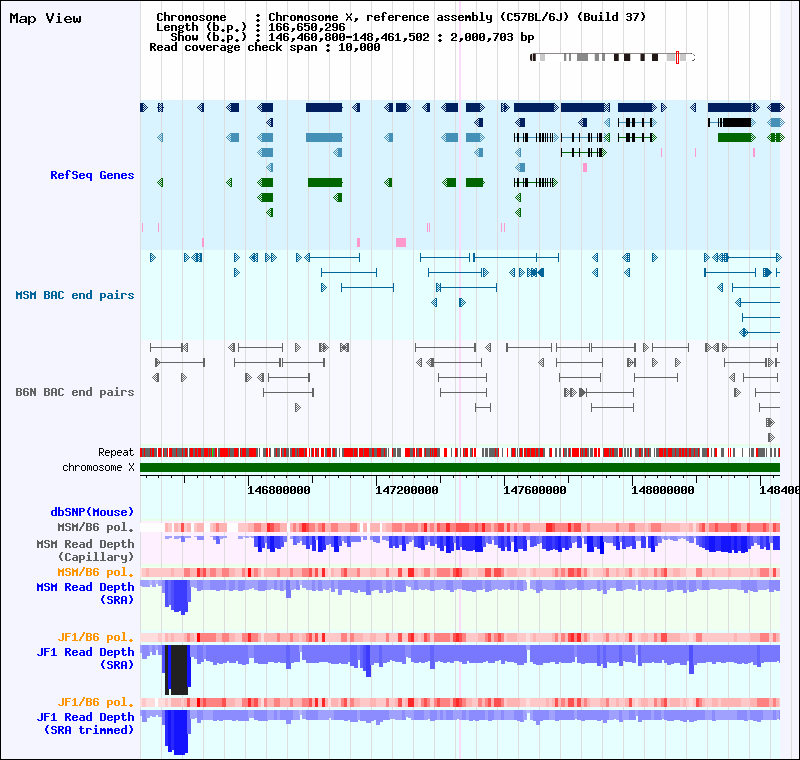Click the chromosome Length value 166,650,296

(307, 27)
